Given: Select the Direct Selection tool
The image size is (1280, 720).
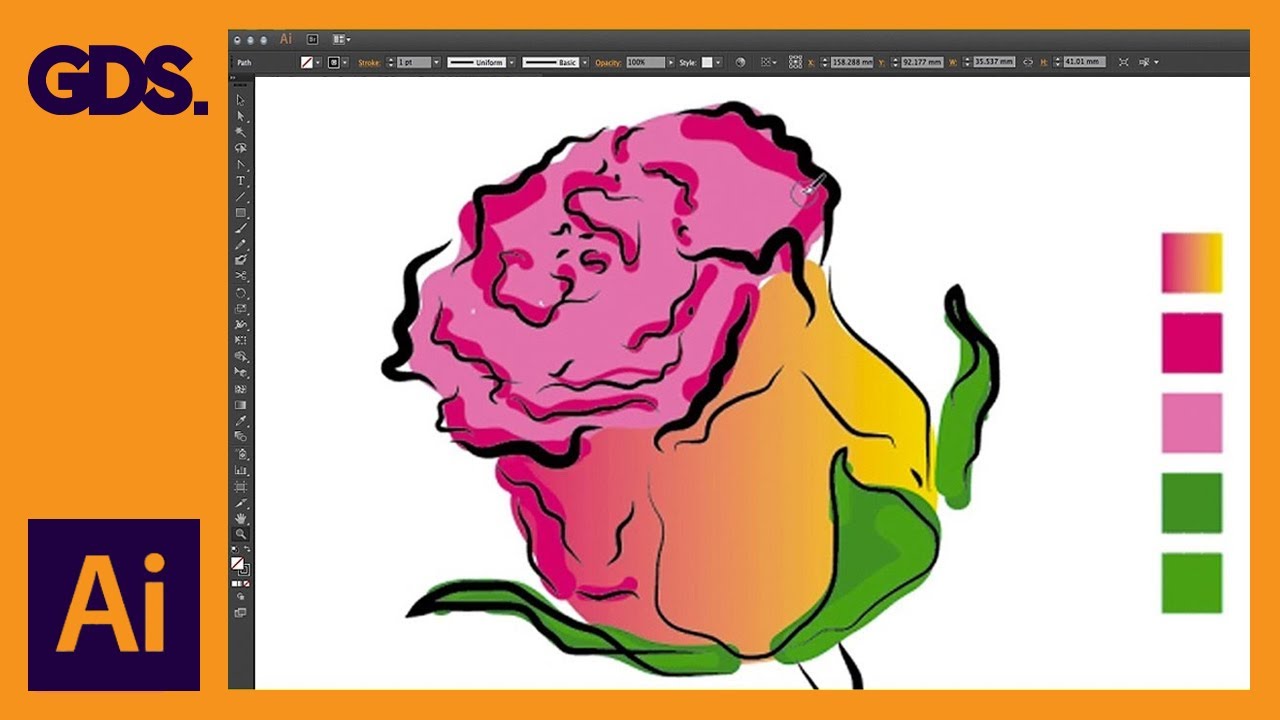Looking at the screenshot, I should pyautogui.click(x=241, y=116).
